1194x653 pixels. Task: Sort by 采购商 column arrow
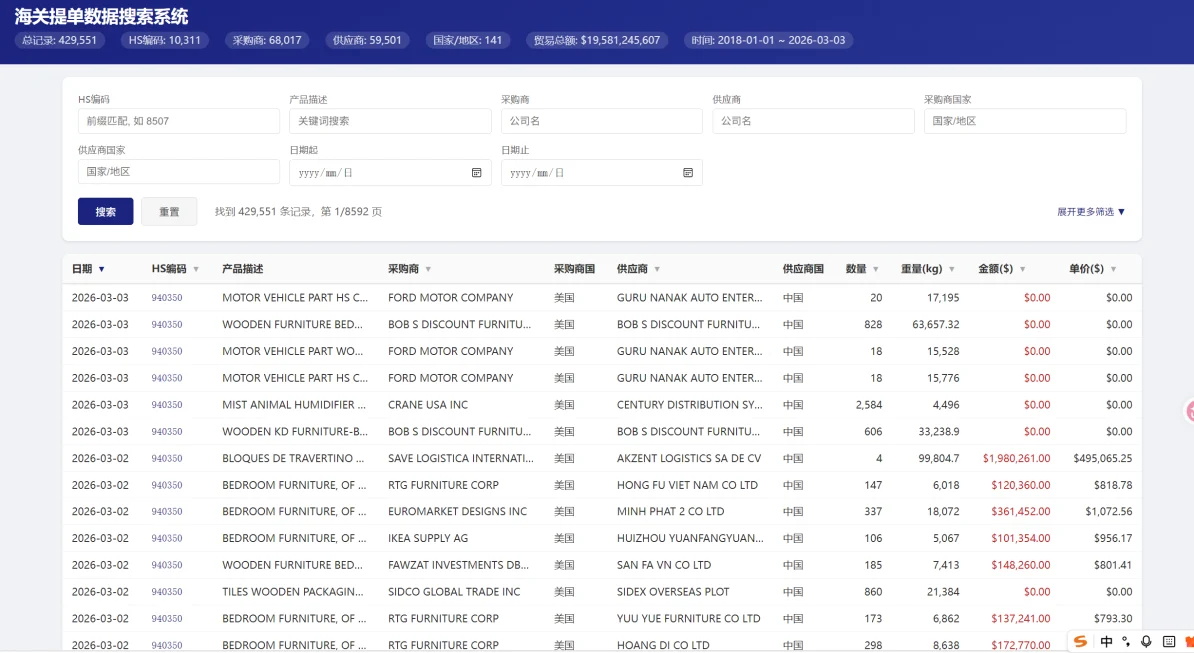(x=428, y=269)
